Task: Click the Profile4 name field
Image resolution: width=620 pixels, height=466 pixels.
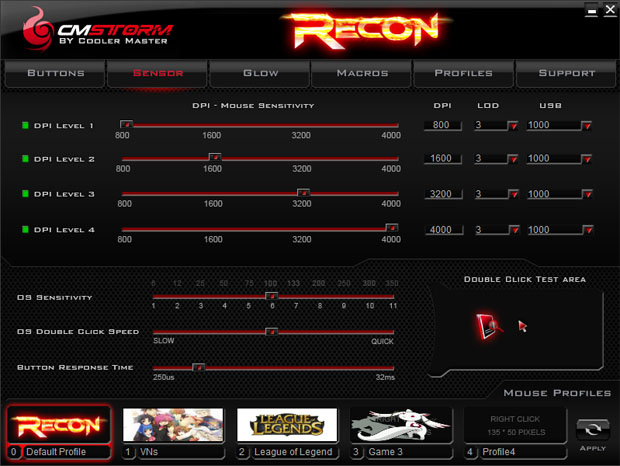Action: [x=523, y=452]
